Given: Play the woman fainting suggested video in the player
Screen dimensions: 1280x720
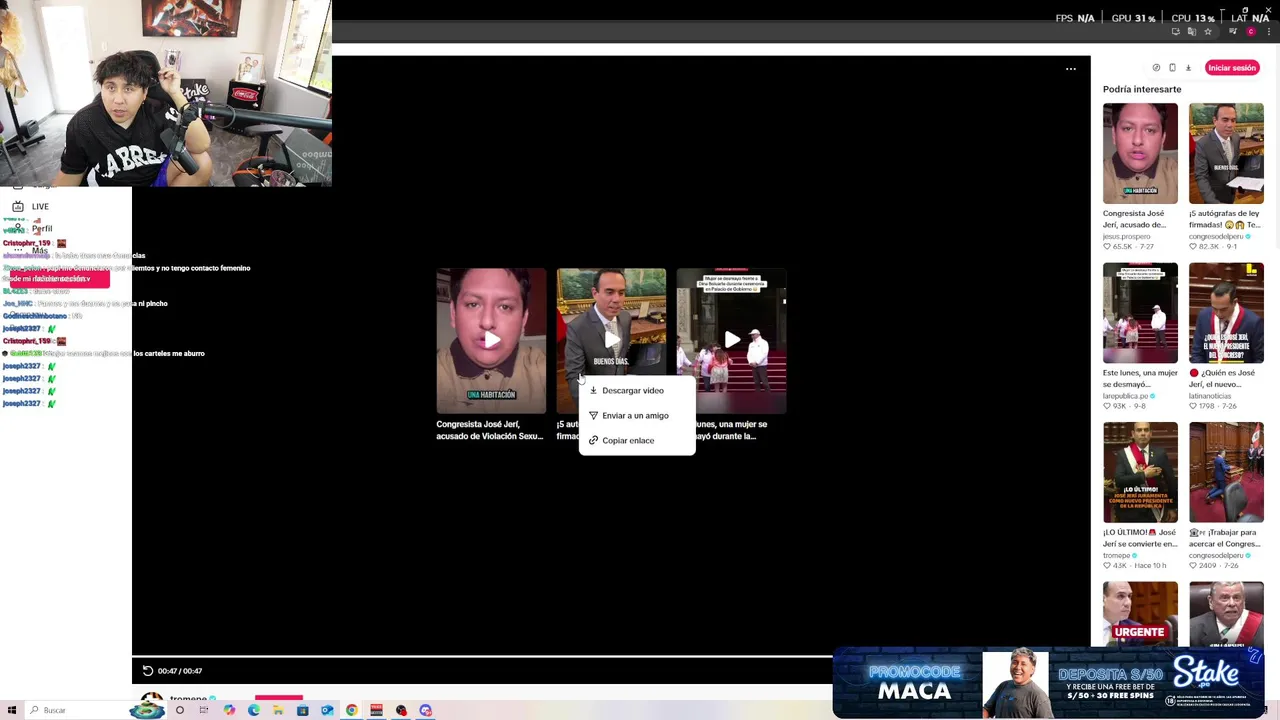Looking at the screenshot, I should [731, 341].
